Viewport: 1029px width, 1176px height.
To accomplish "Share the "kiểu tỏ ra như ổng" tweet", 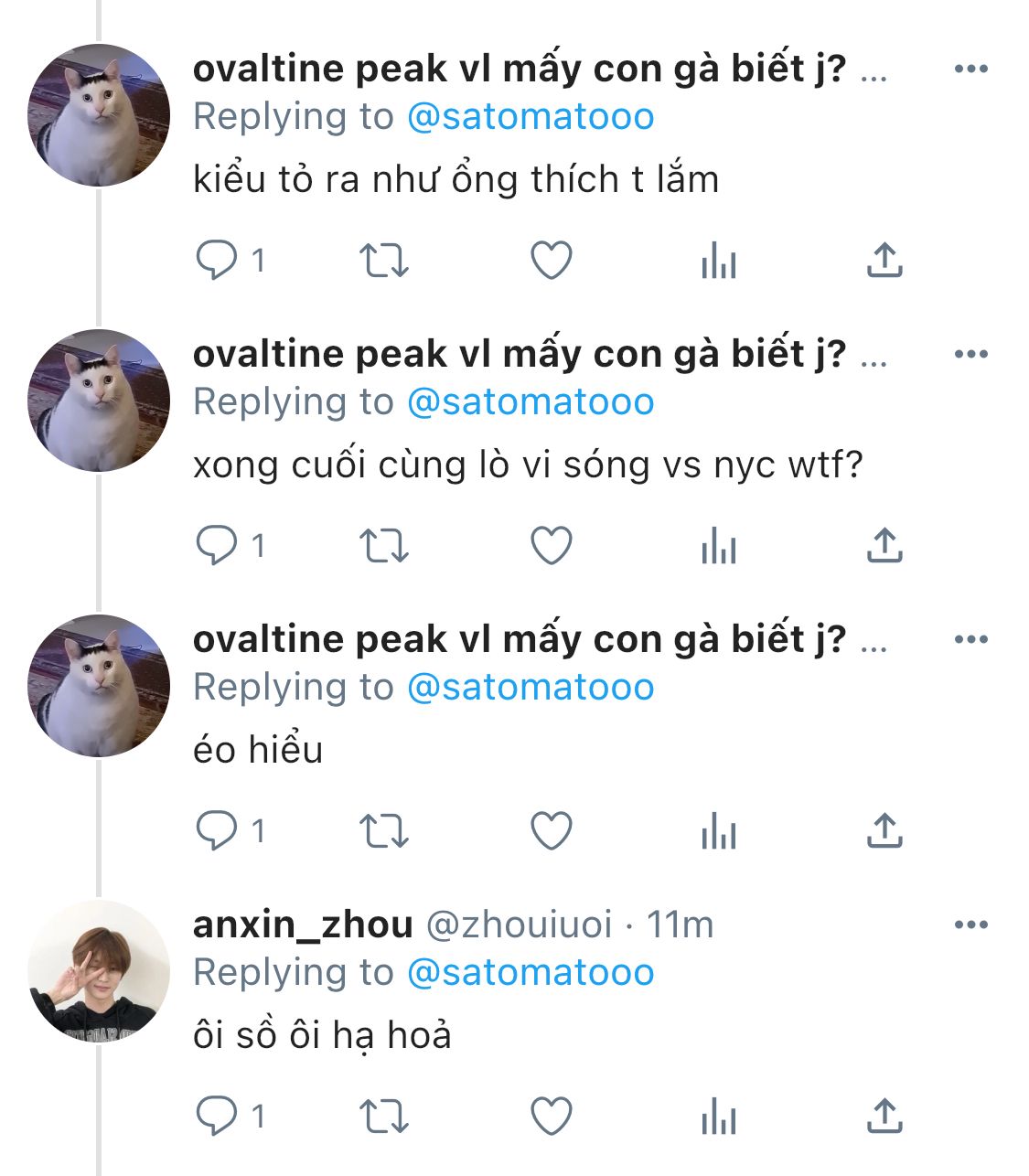I will pyautogui.click(x=884, y=261).
